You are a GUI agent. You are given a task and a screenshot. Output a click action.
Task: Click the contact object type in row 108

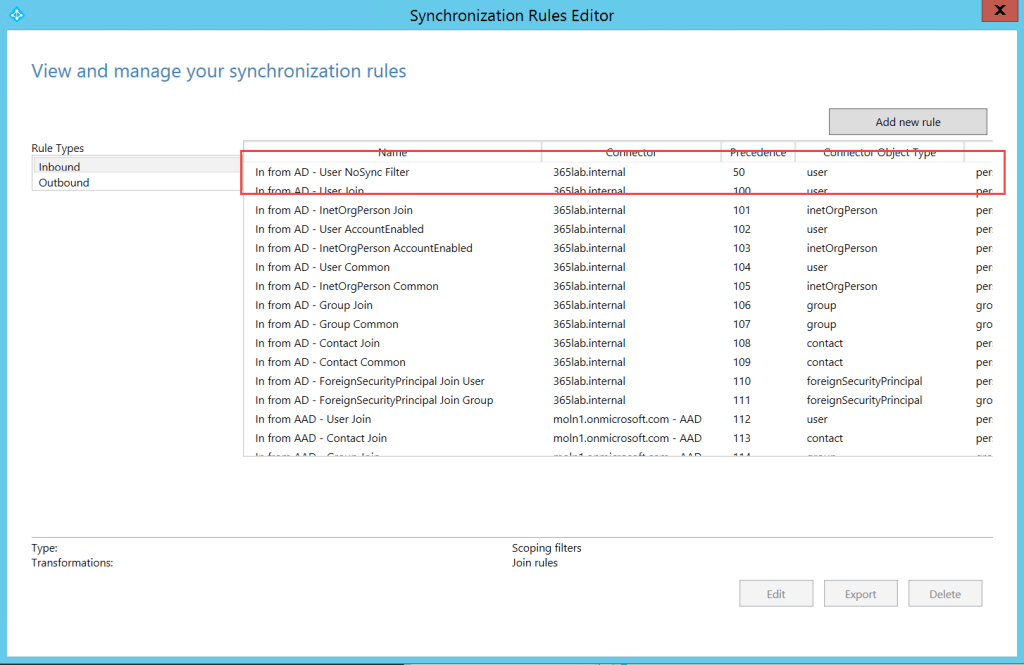[824, 343]
